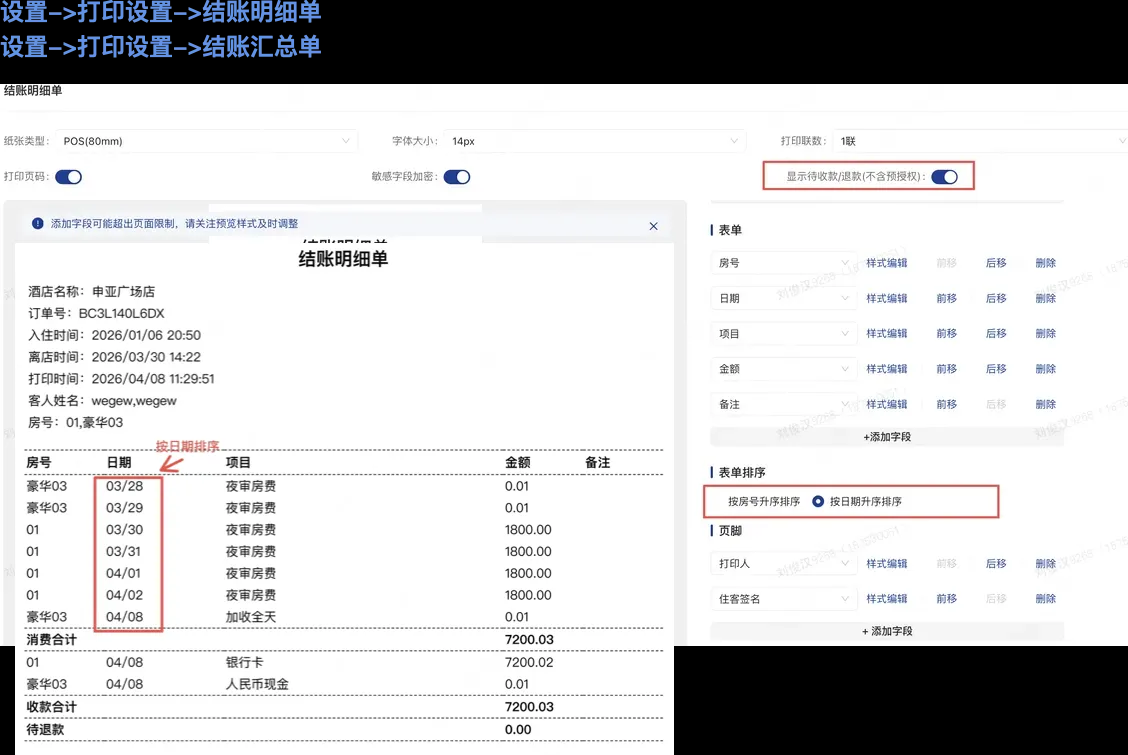Click 样式编辑 for the 日期 field

click(x=887, y=297)
